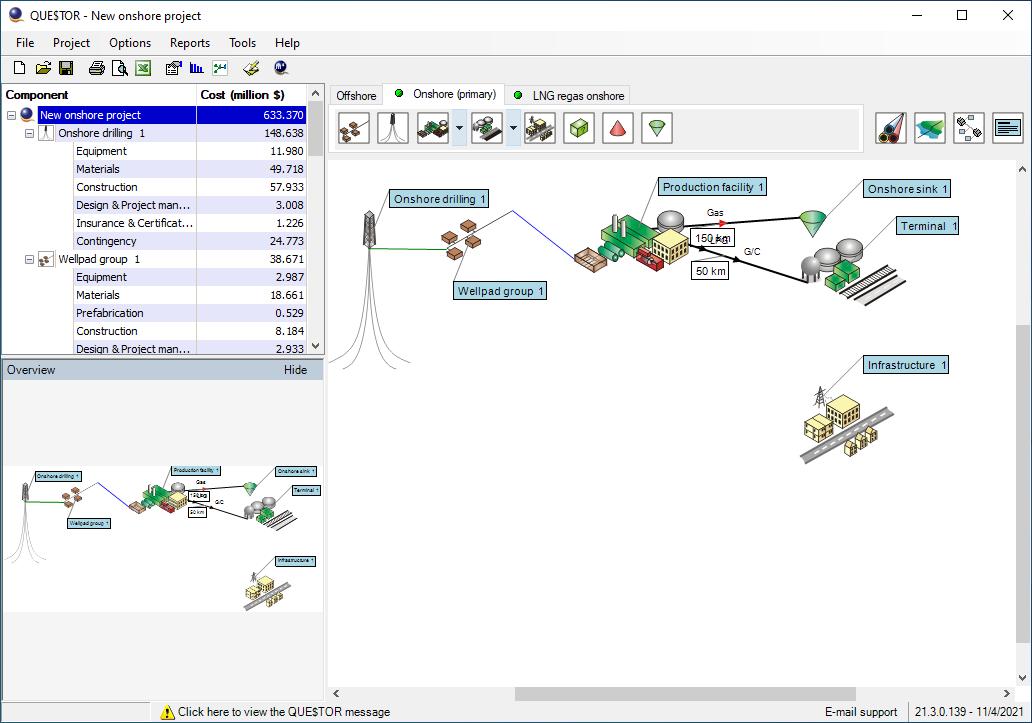
Task: Open the Help menu
Action: 287,43
